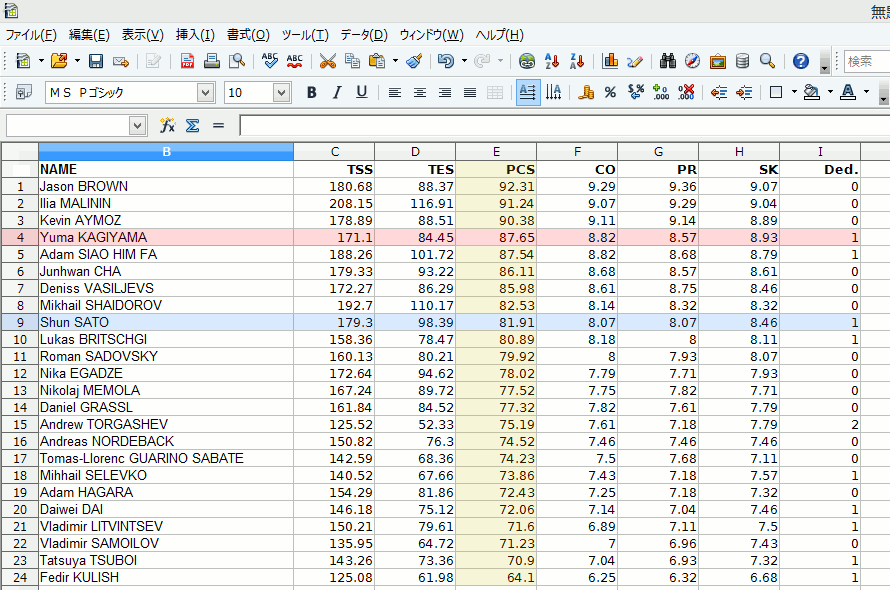Decrease indent in the formatting toolbar
890x590 pixels.
click(x=719, y=92)
